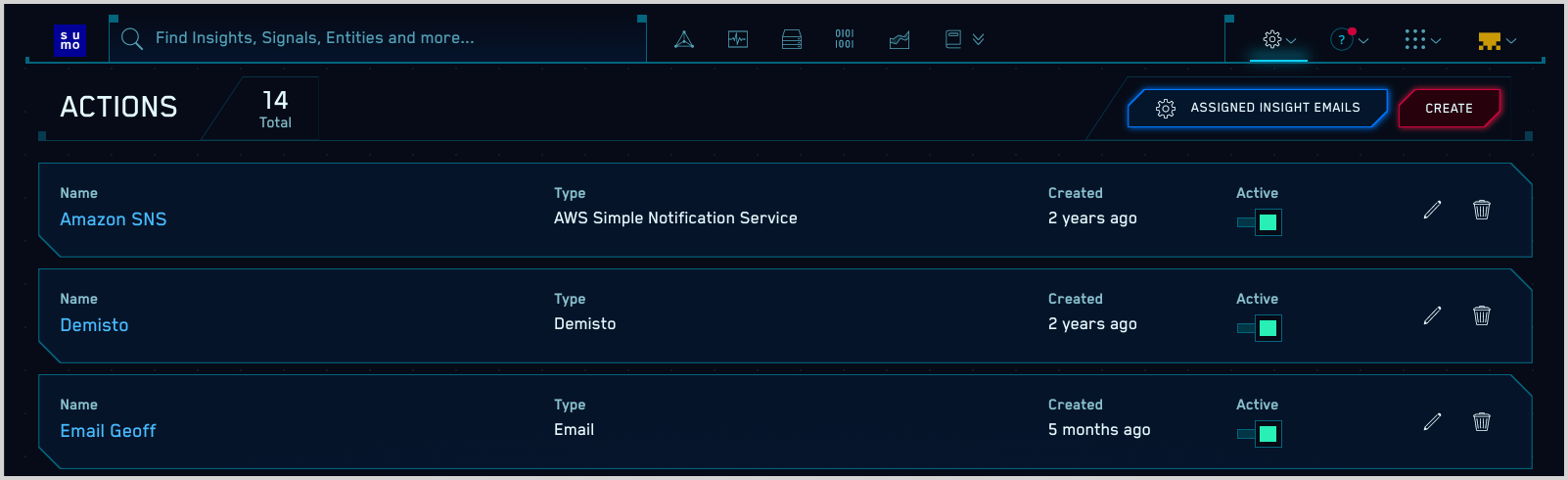Open the Content book icon
Screen dimensions: 1568x480
click(x=953, y=39)
